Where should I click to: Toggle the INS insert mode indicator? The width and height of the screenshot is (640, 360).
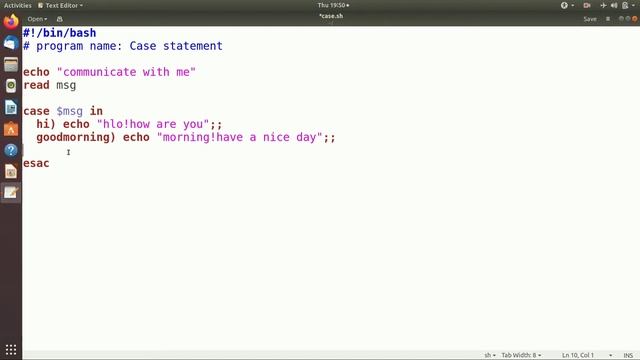(628, 356)
